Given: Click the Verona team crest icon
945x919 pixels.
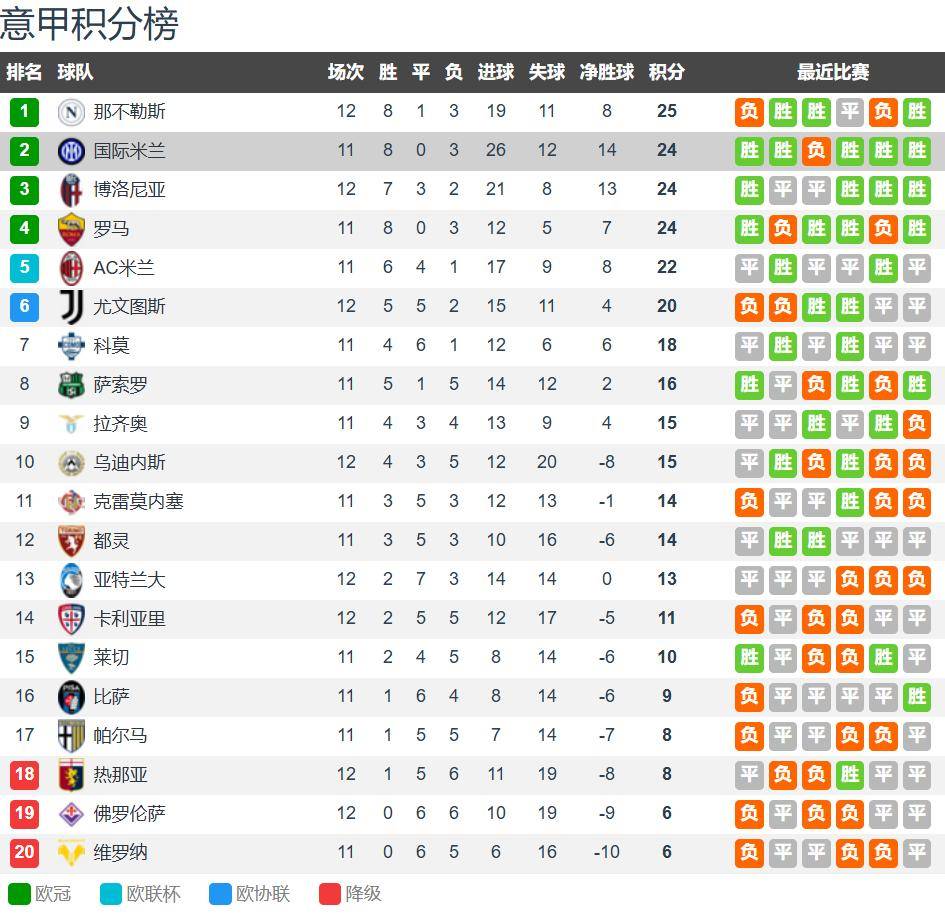Looking at the screenshot, I should [72, 853].
